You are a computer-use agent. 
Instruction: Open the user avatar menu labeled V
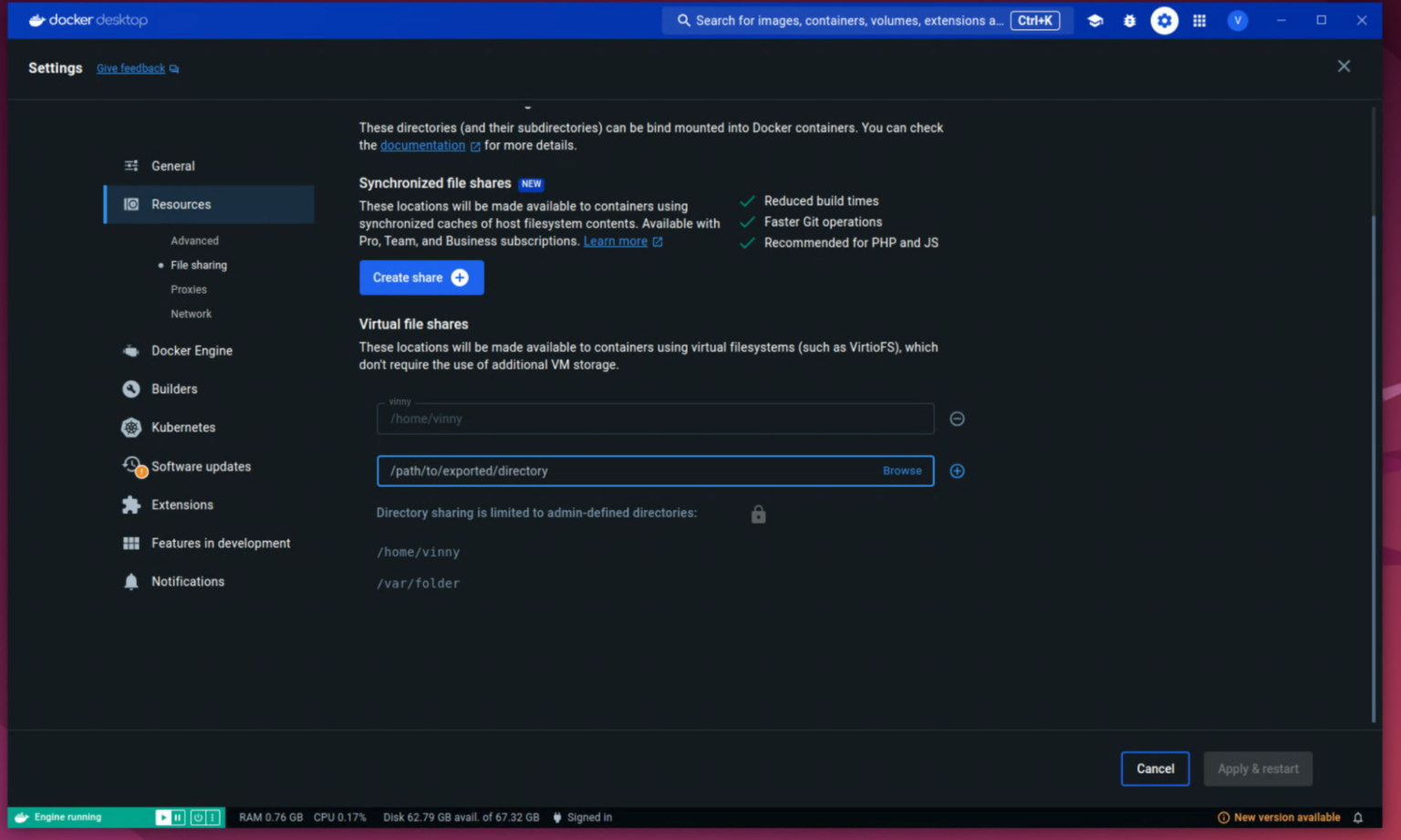pyautogui.click(x=1237, y=20)
